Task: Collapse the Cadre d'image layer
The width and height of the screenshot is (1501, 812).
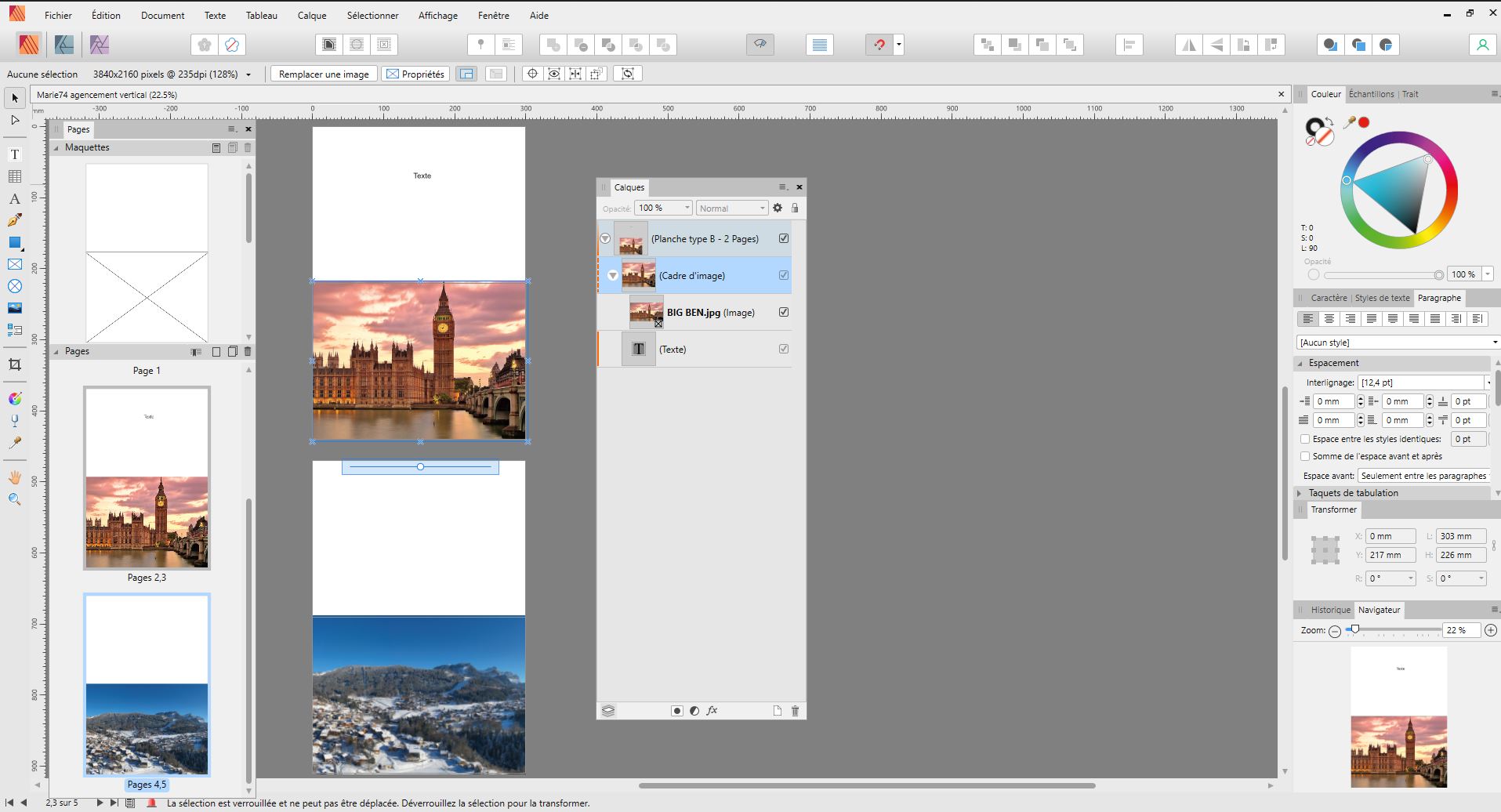Action: coord(613,275)
